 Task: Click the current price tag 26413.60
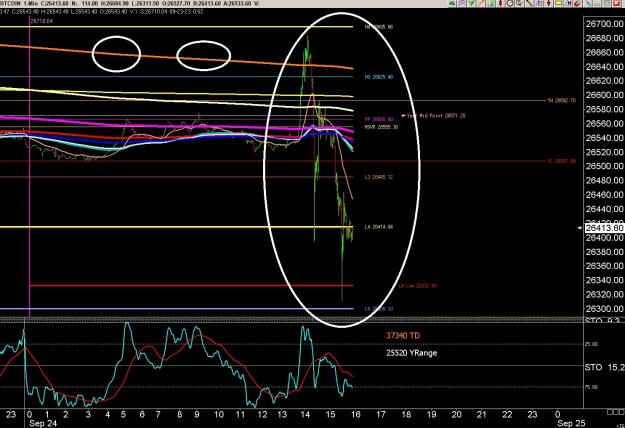point(604,228)
